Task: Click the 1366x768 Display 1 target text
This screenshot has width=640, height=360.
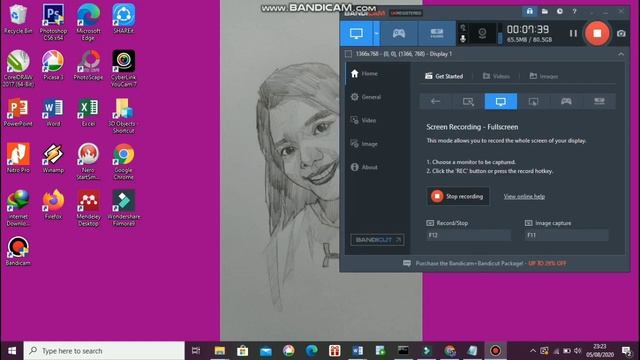Action: point(404,54)
